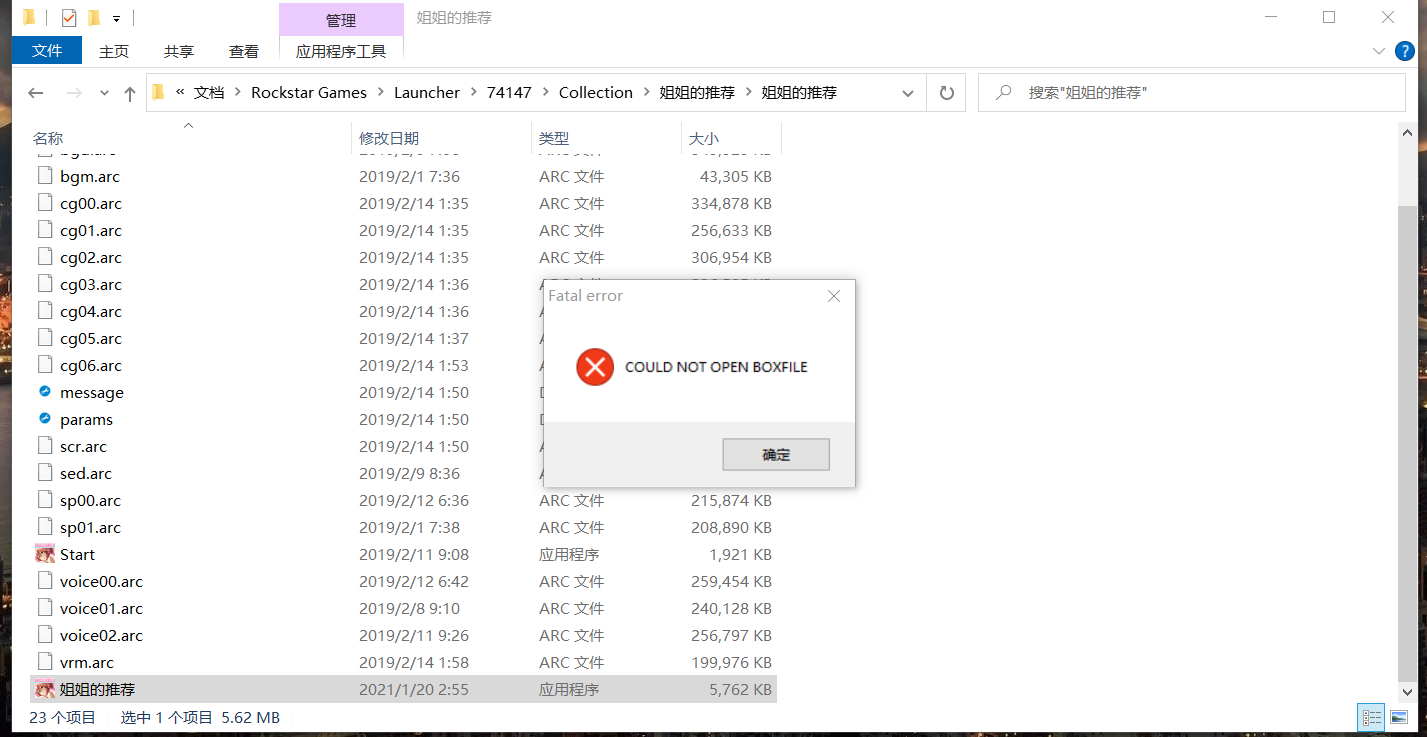Open the 文件 menu

[46, 51]
